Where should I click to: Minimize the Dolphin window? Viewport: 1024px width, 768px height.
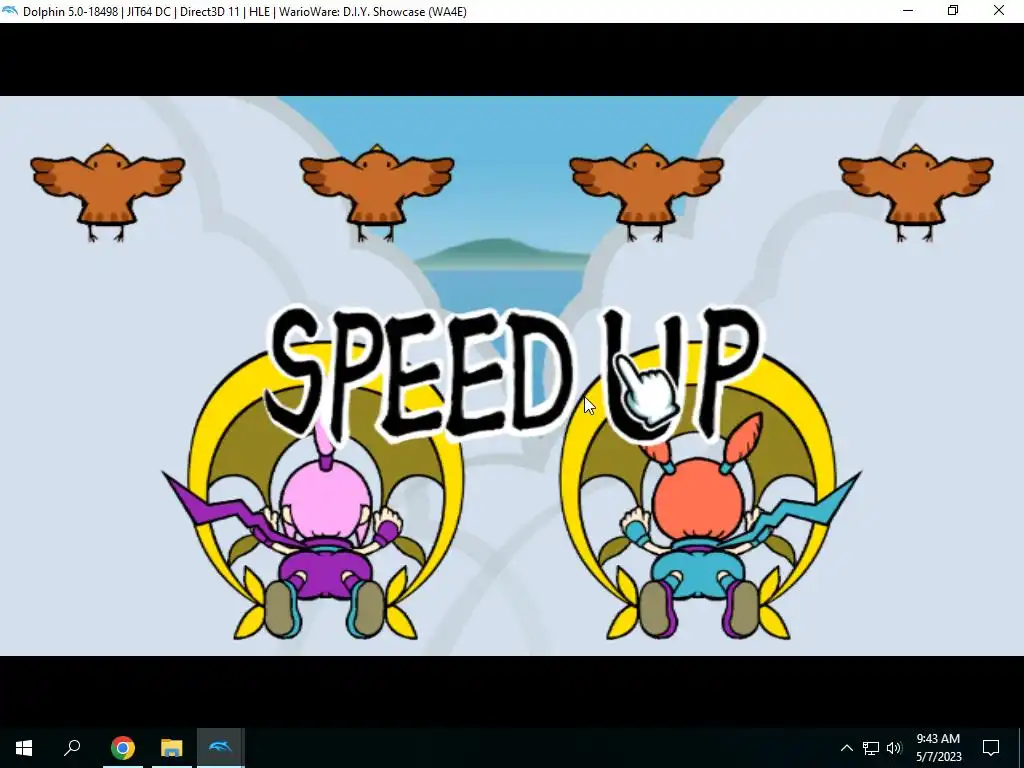[908, 11]
